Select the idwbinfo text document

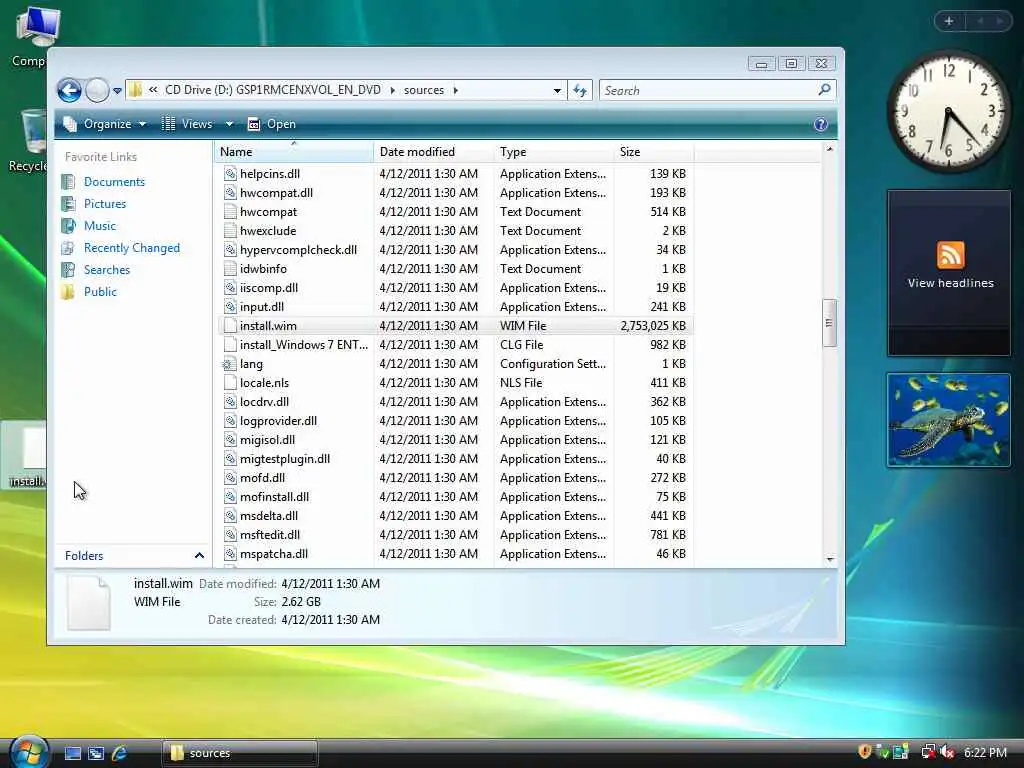(263, 269)
